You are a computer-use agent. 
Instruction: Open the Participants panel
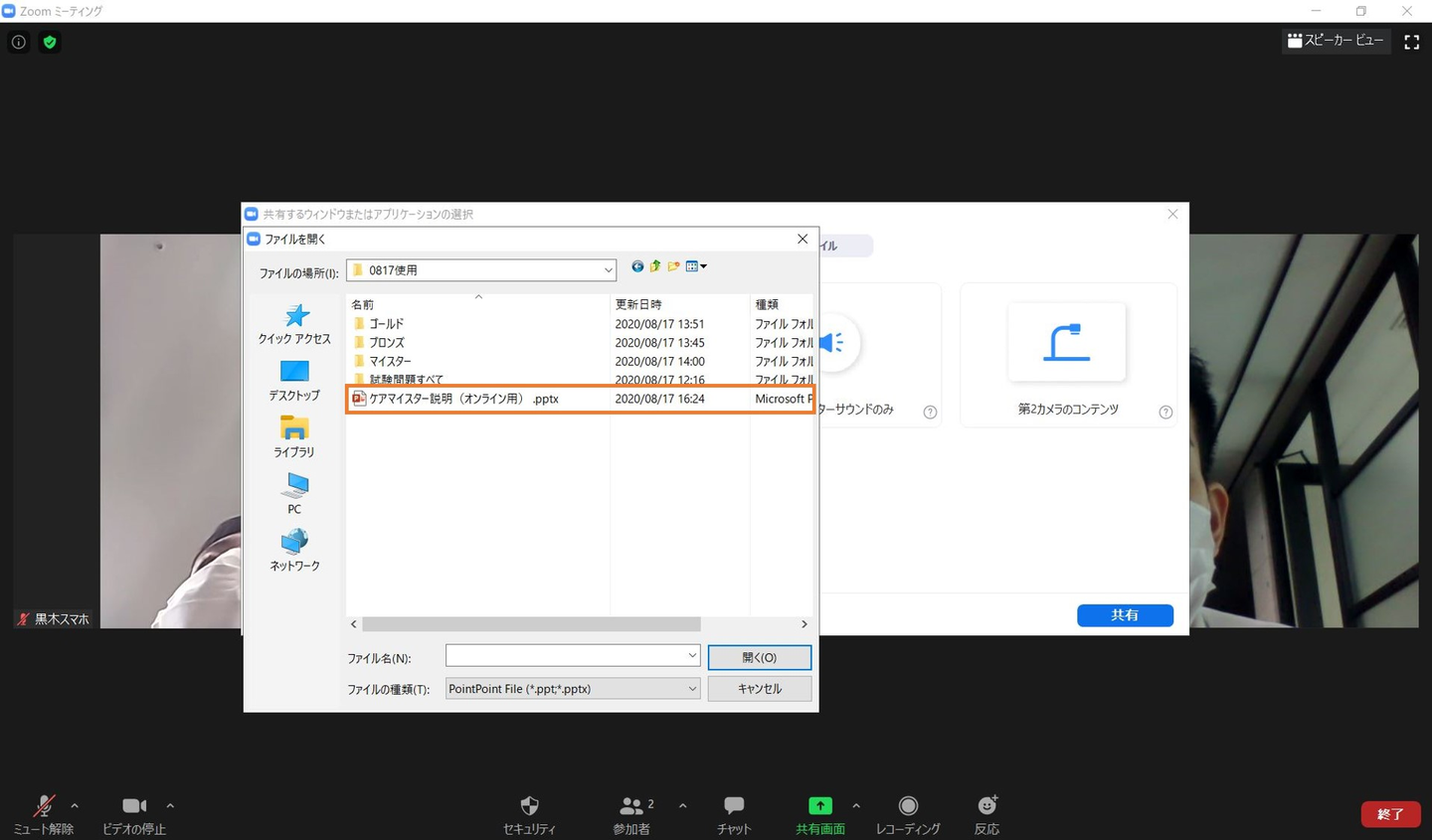[631, 806]
